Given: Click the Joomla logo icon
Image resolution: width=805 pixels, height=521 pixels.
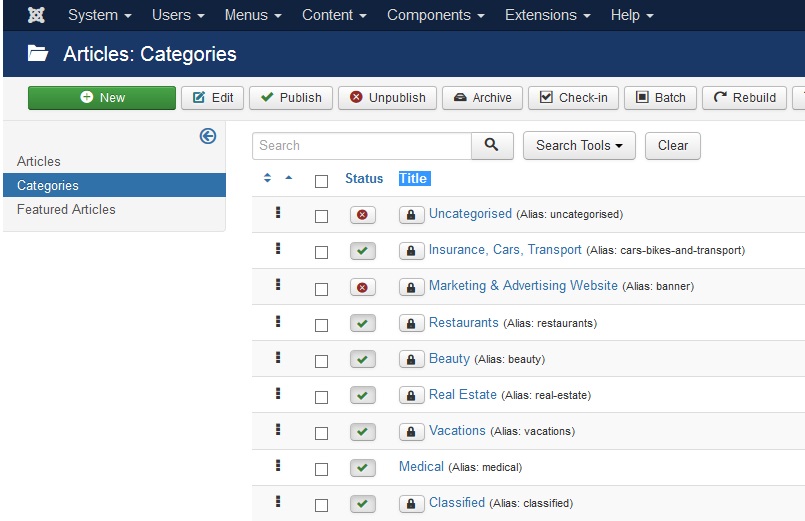Looking at the screenshot, I should coord(36,15).
